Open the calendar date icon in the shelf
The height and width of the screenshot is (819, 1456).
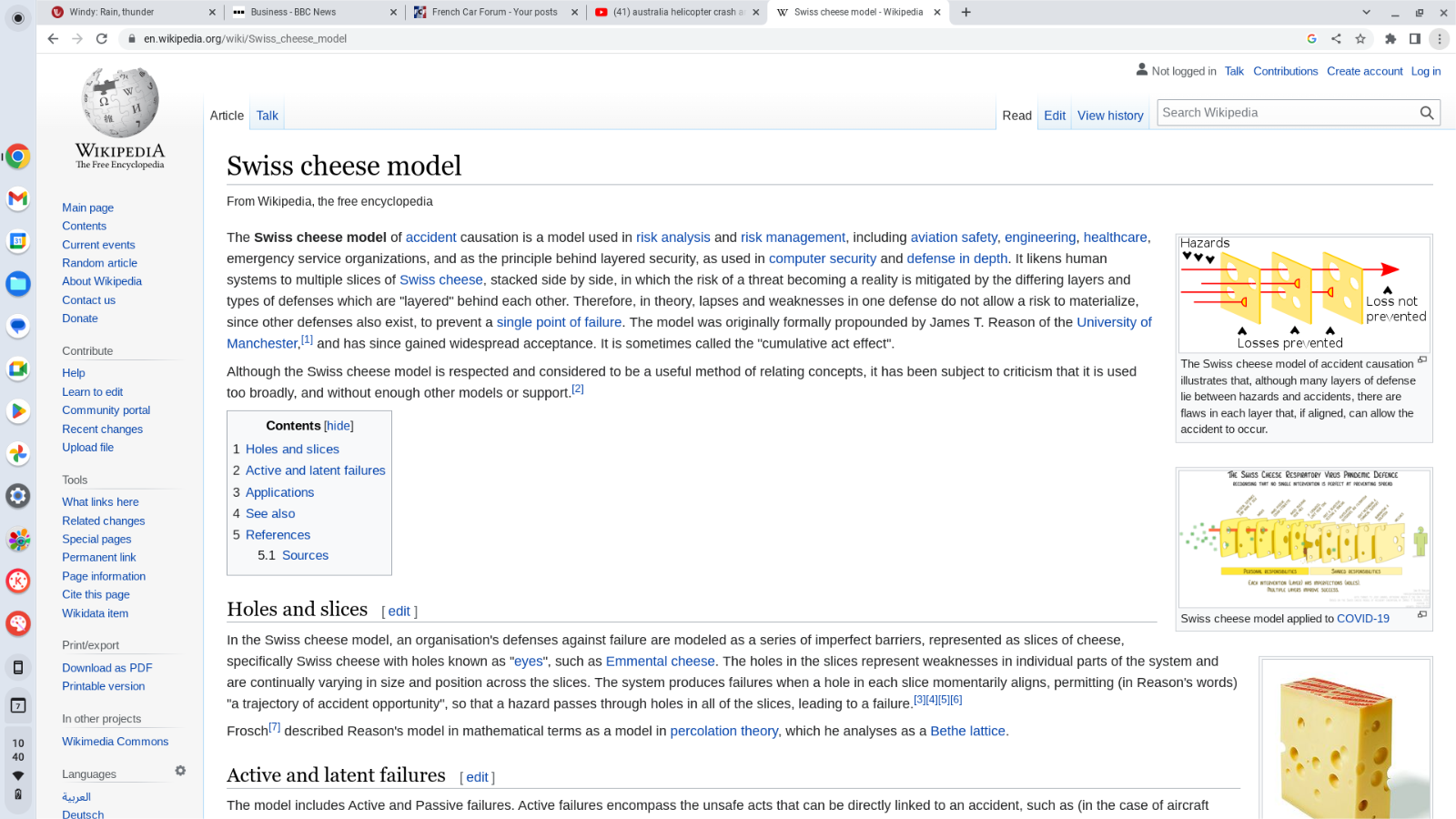coord(18,705)
